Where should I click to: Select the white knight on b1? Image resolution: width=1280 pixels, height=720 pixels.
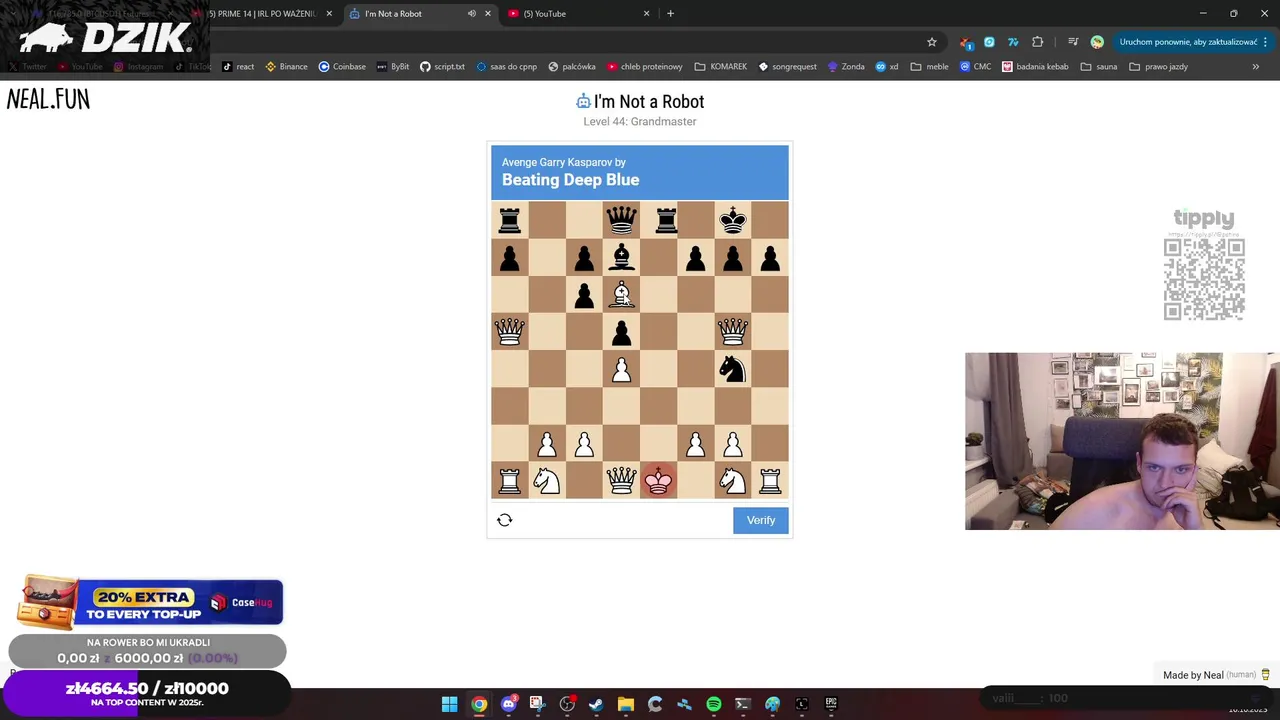(546, 481)
